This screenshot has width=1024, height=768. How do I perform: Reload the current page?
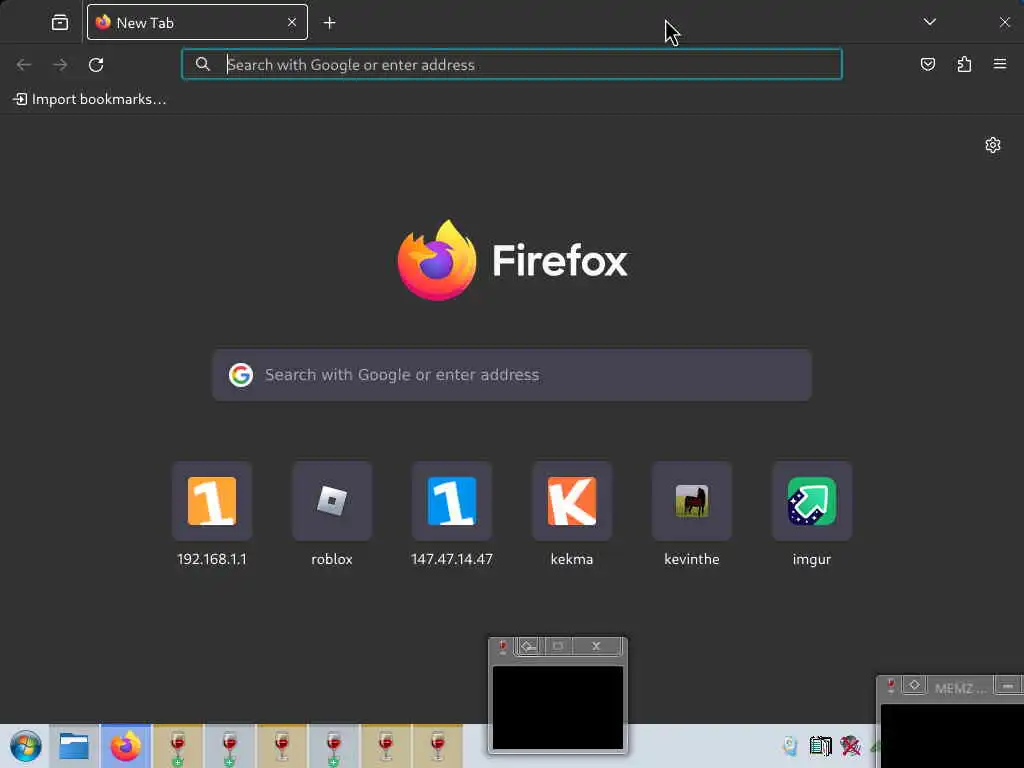click(x=96, y=65)
